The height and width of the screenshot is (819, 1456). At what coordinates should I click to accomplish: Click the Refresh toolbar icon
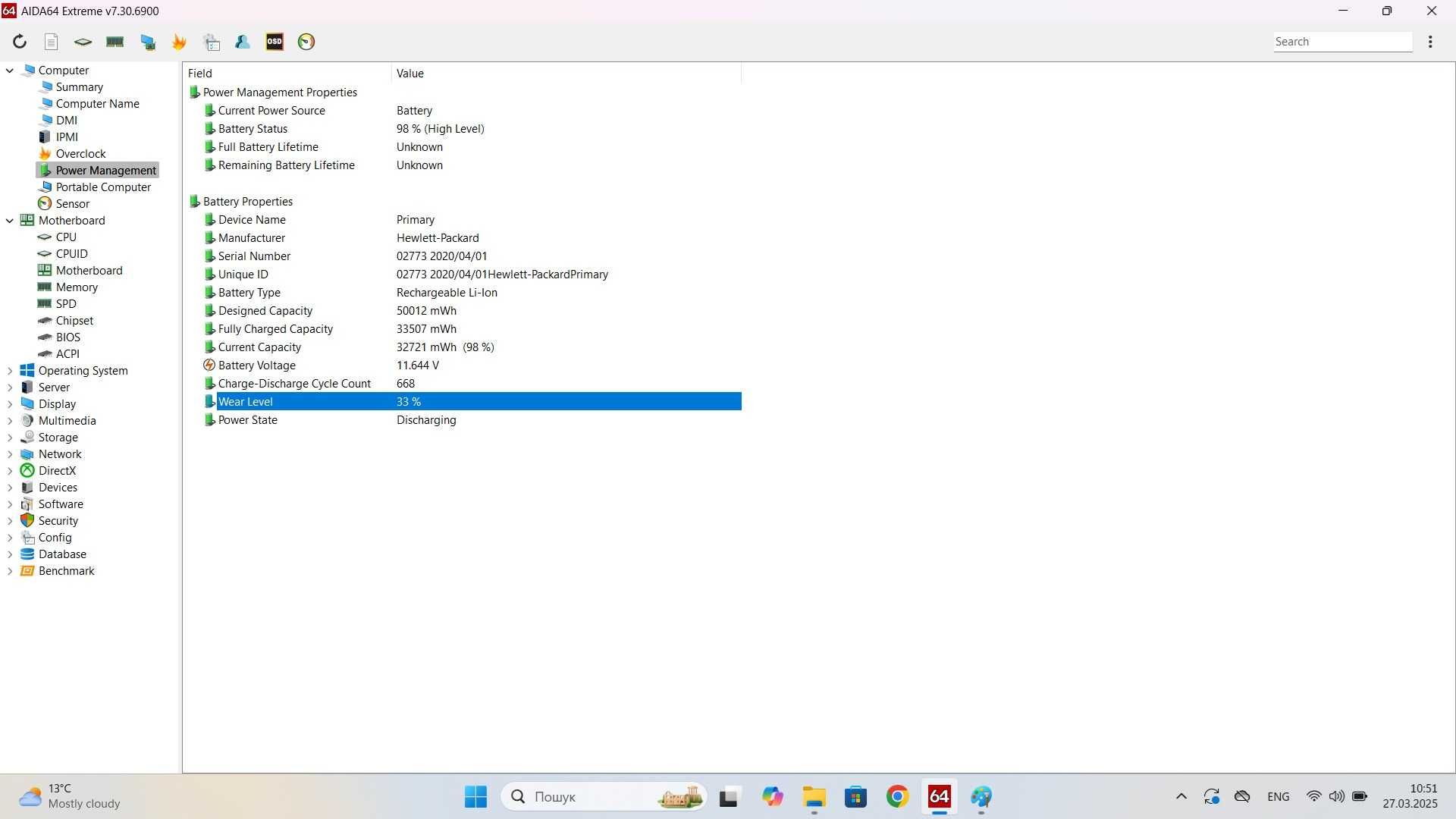click(x=20, y=42)
